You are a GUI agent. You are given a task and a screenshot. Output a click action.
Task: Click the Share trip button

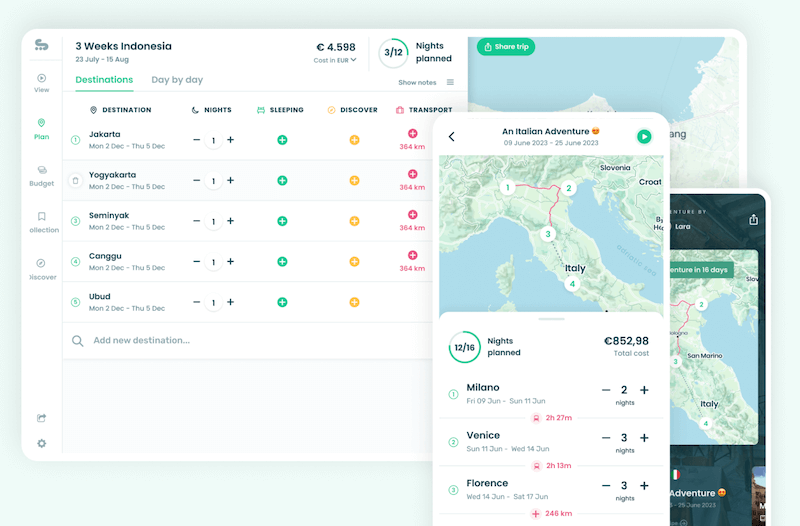506,46
